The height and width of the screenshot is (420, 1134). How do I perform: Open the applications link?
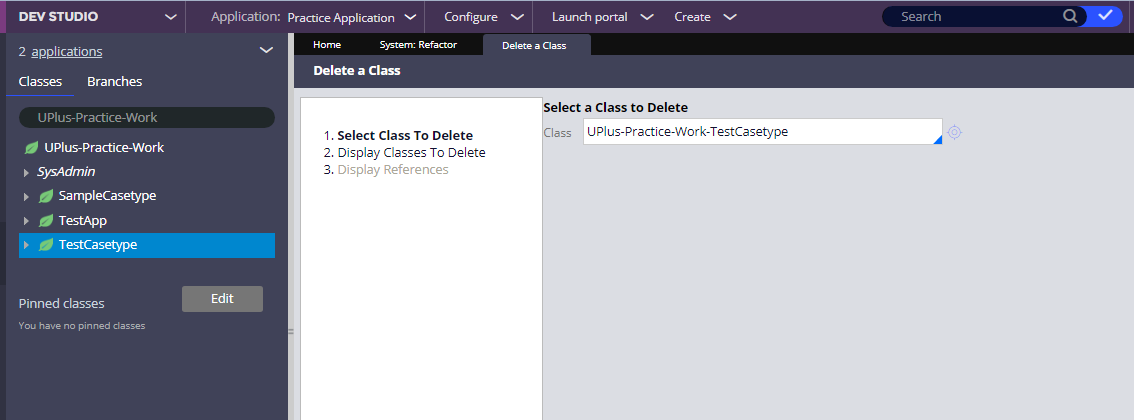coord(67,51)
